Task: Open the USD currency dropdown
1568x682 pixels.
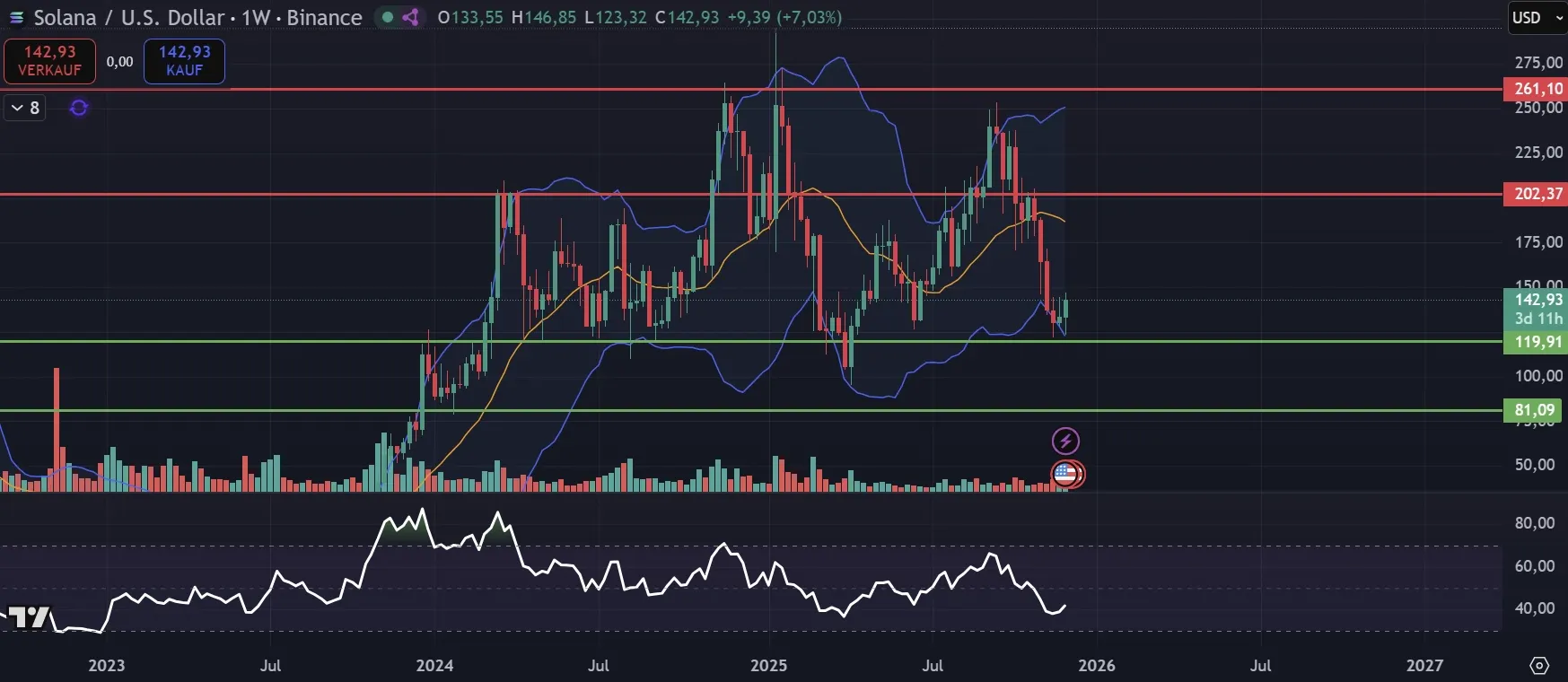Action: 1536,17
